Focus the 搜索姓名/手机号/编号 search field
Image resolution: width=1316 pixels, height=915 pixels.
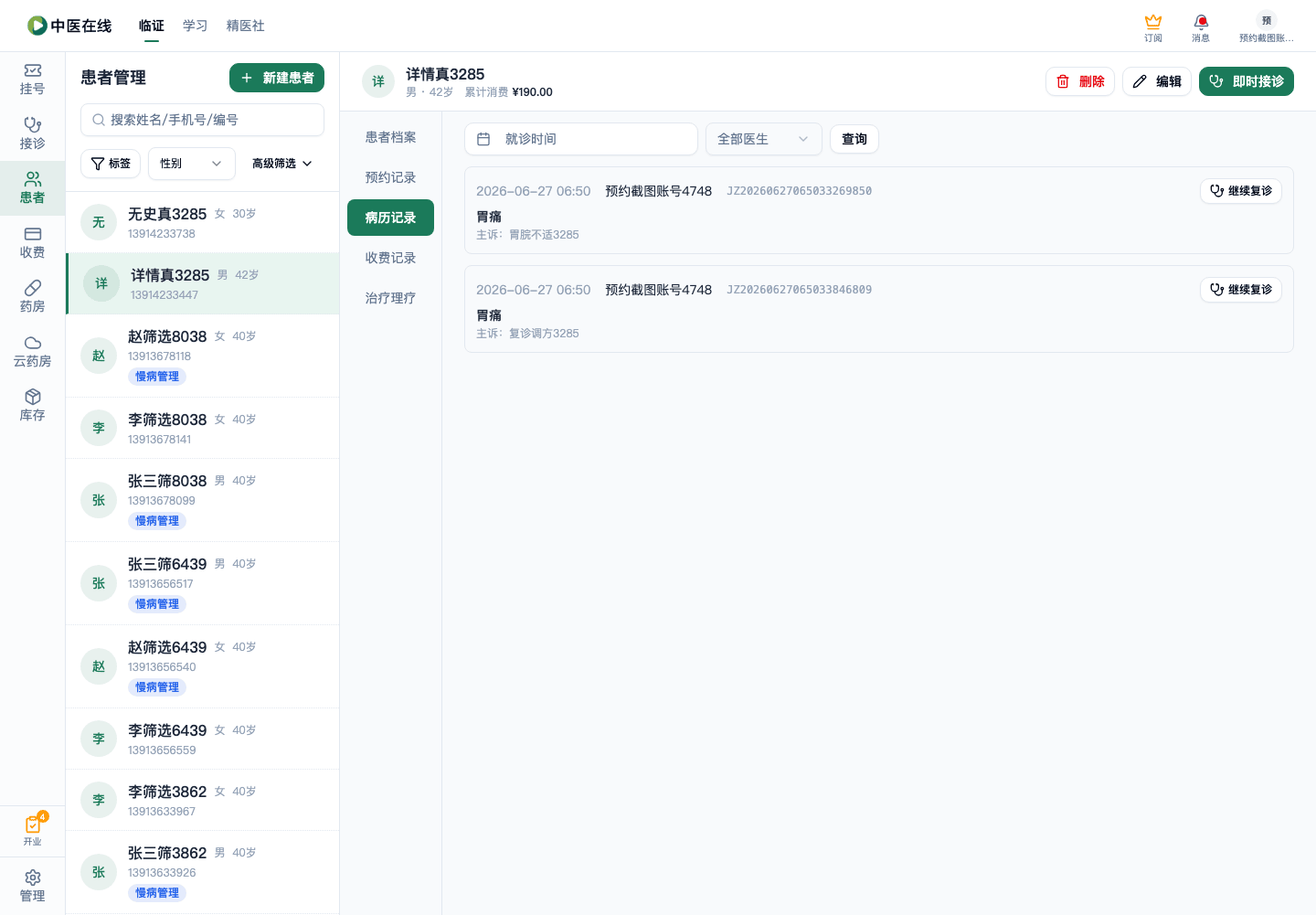pyautogui.click(x=203, y=120)
